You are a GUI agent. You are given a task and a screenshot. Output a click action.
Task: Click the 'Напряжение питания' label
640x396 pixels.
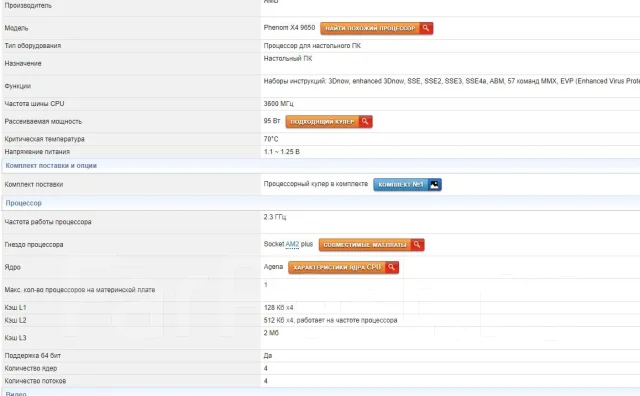[x=37, y=151]
